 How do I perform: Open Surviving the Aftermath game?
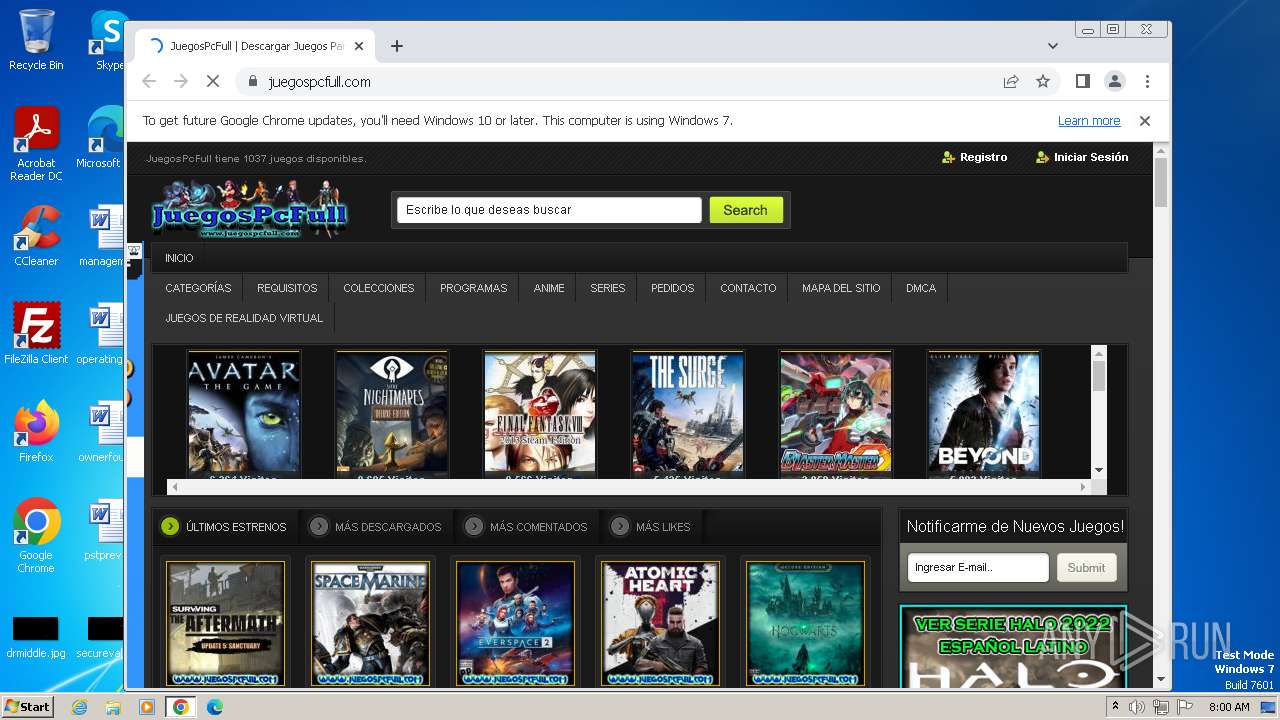tap(225, 622)
